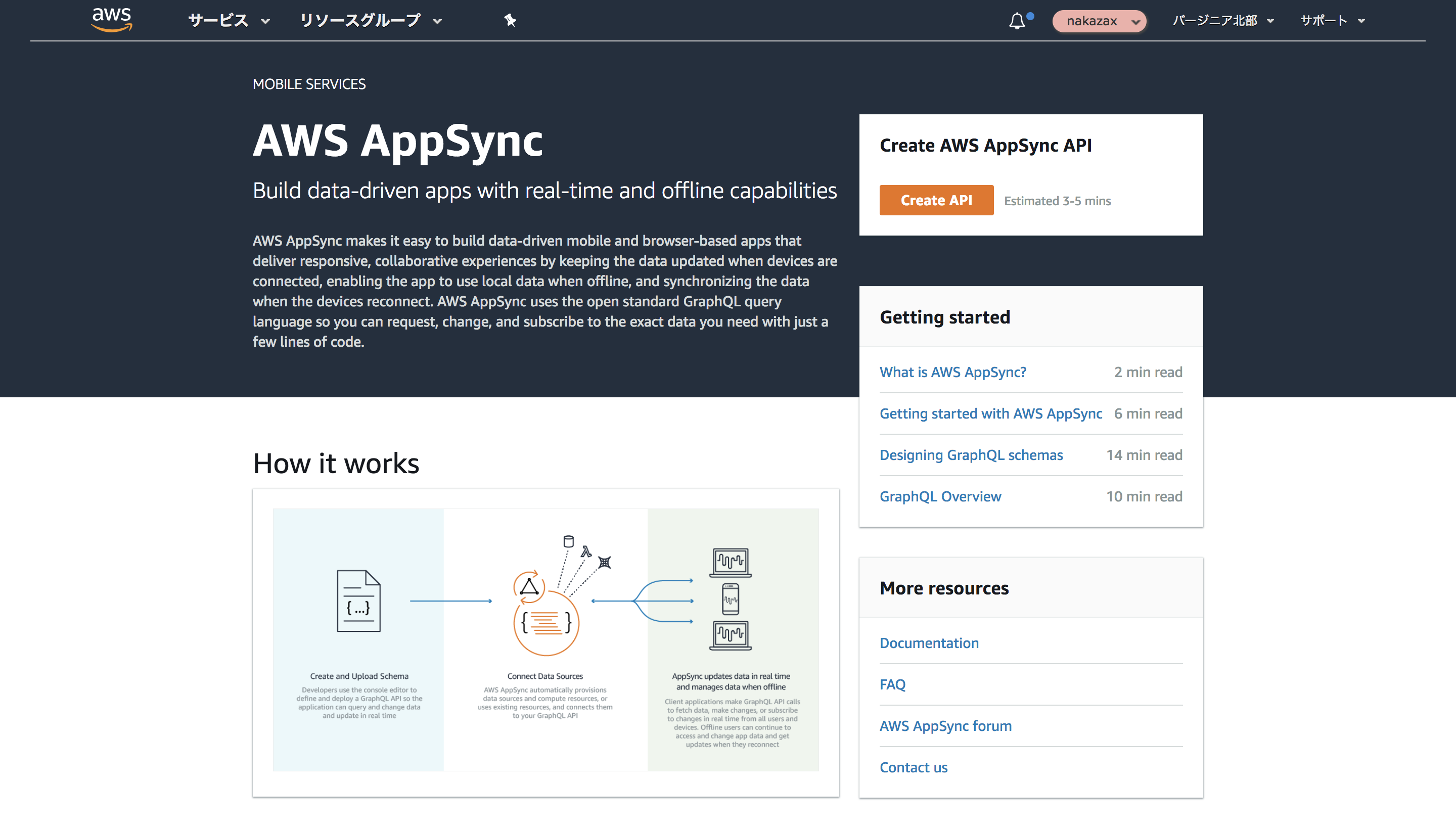Open the nakazax account dropdown
Viewport: 1456px width, 830px height.
[1099, 21]
